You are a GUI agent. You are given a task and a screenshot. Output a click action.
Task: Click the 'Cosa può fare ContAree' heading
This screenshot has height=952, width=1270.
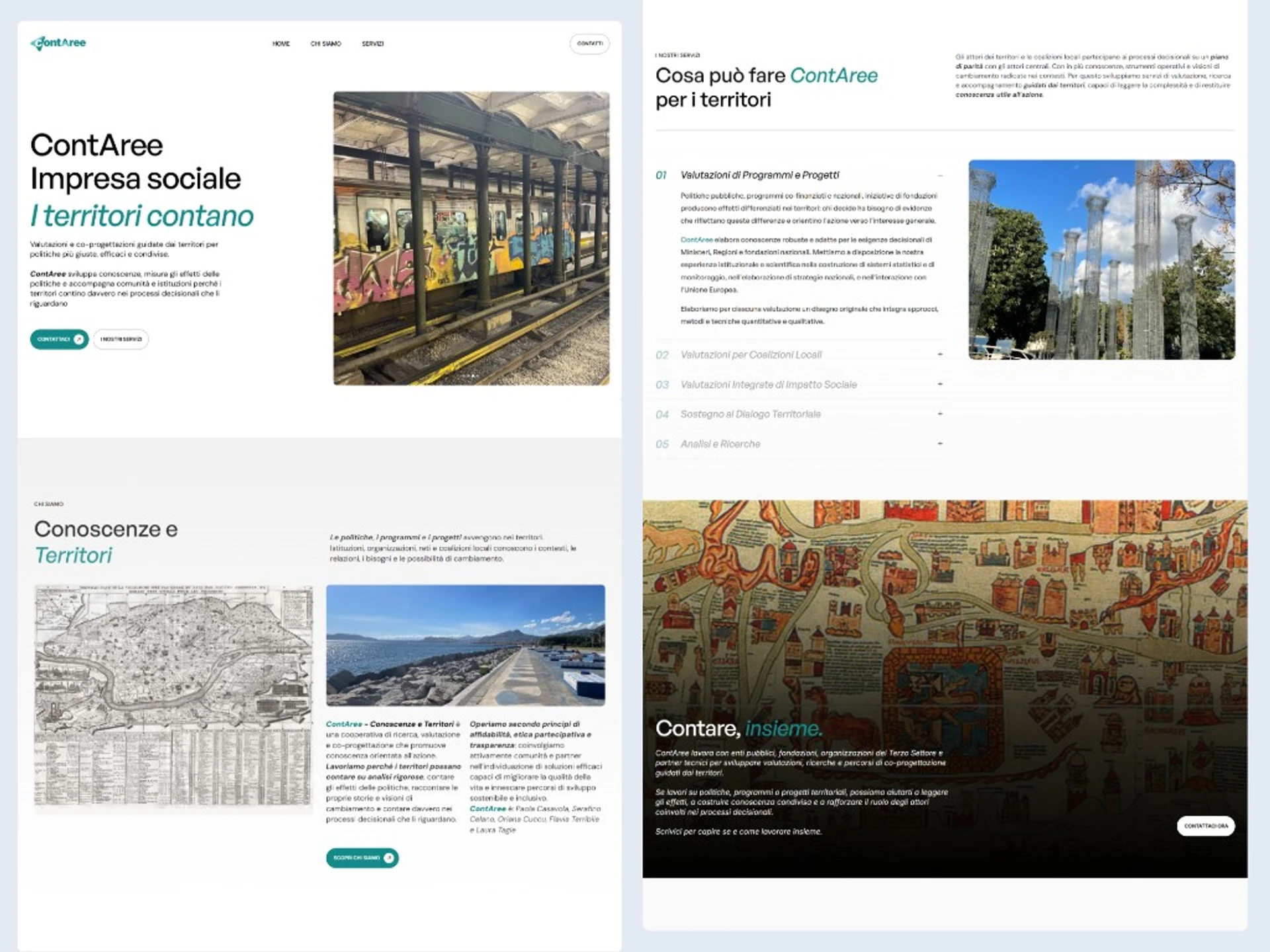[767, 87]
